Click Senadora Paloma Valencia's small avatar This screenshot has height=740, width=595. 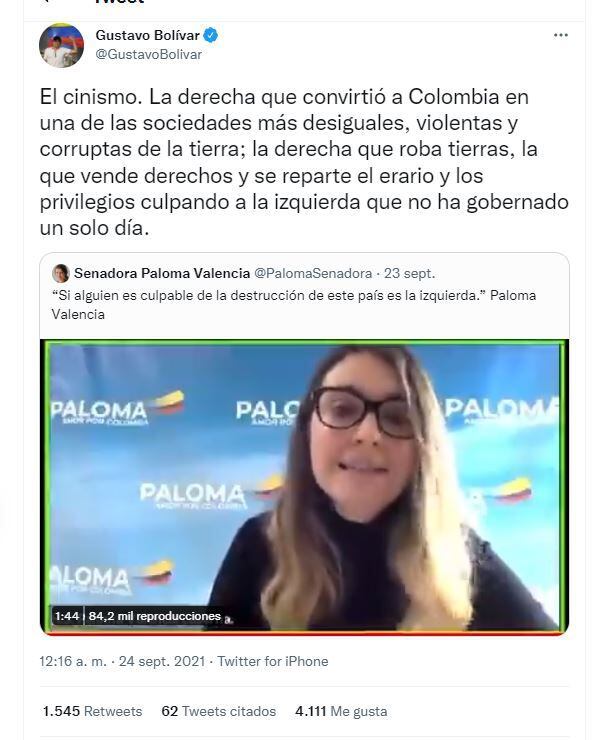point(60,273)
